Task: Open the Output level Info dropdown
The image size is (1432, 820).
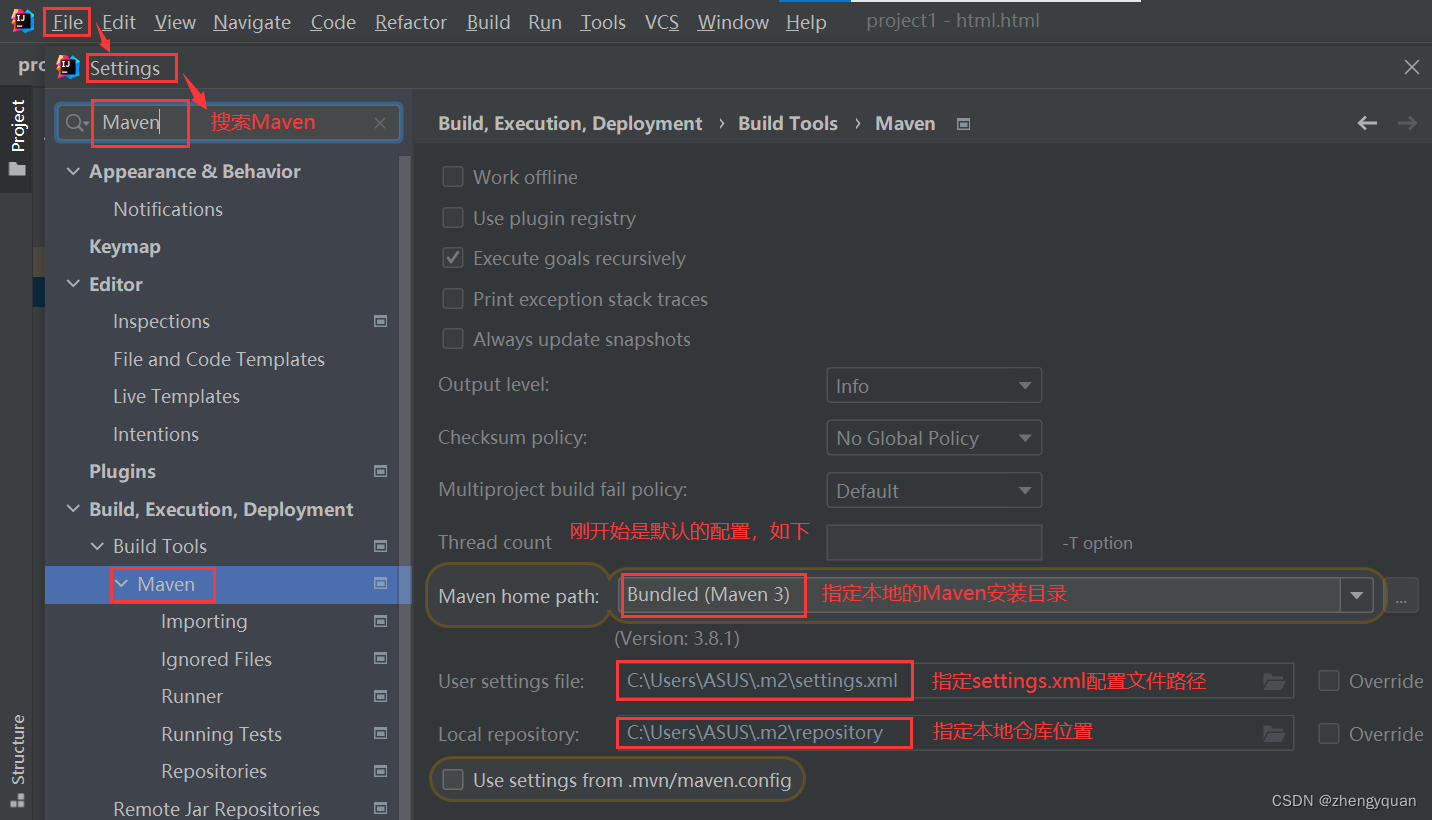Action: pyautogui.click(x=934, y=385)
